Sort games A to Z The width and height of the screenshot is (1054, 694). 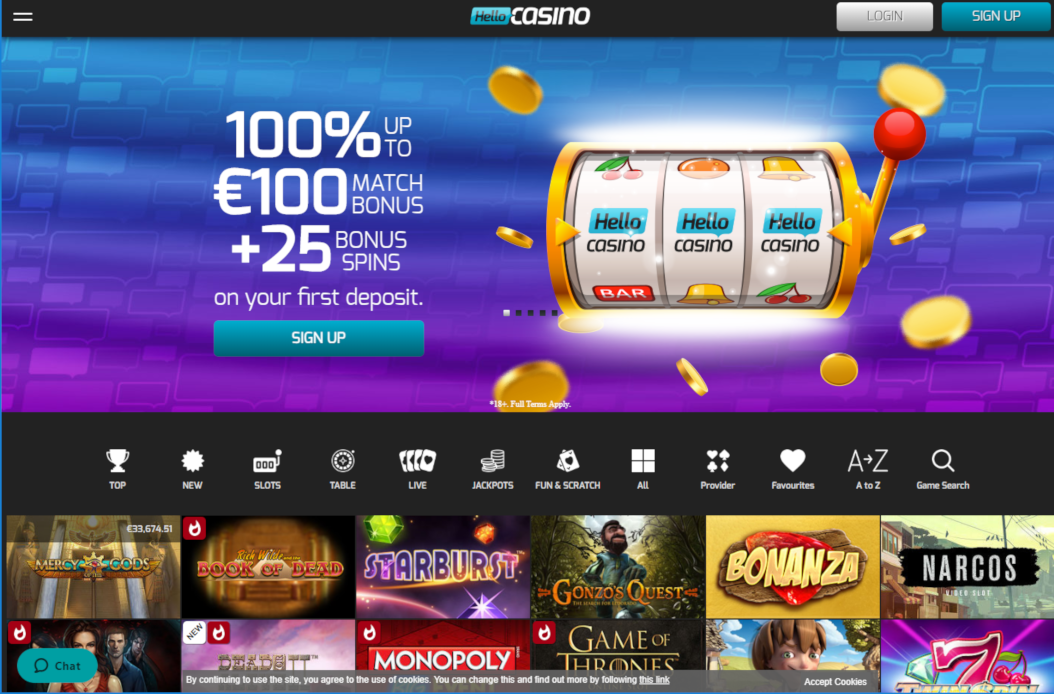868,469
